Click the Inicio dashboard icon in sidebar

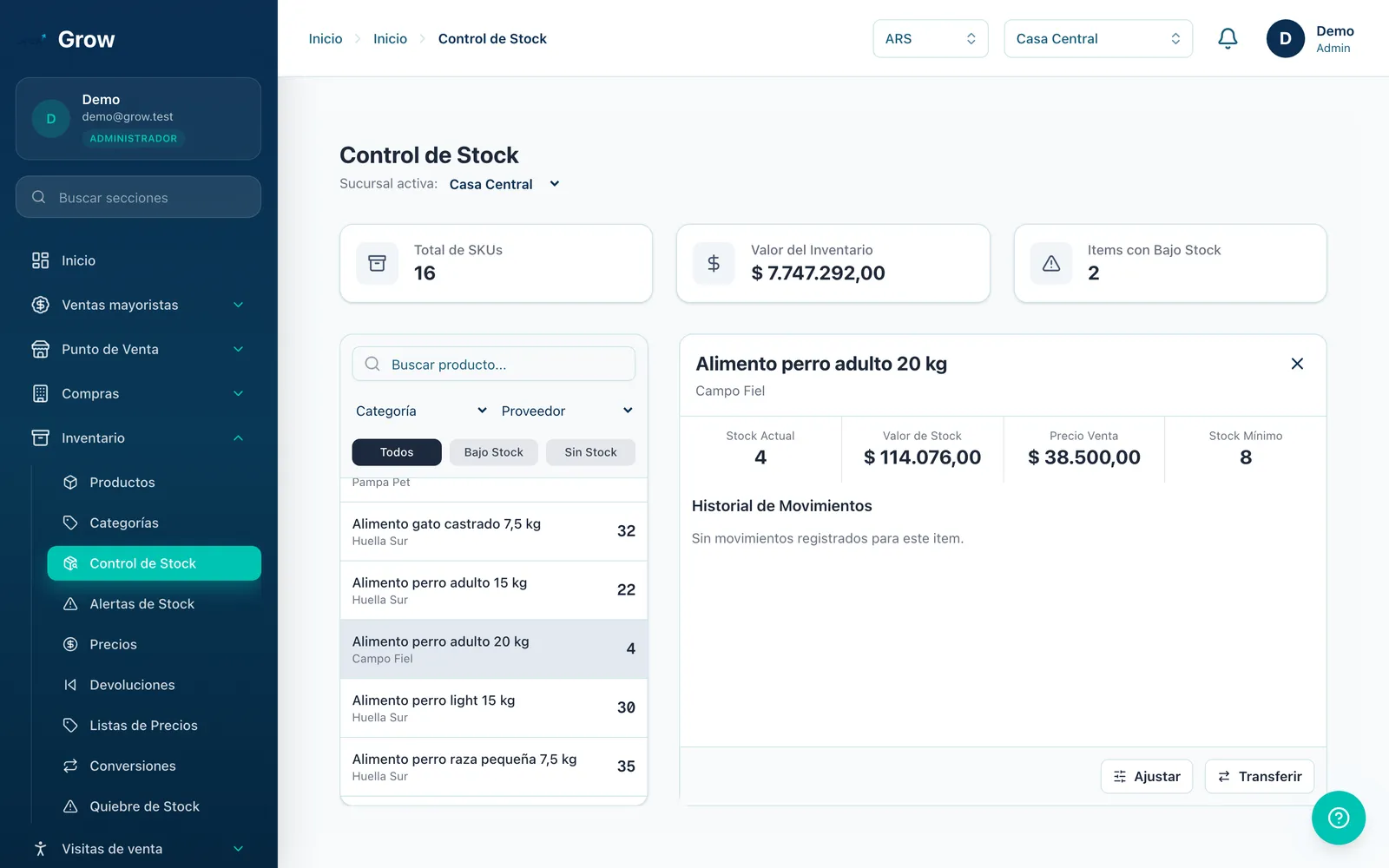pos(40,260)
